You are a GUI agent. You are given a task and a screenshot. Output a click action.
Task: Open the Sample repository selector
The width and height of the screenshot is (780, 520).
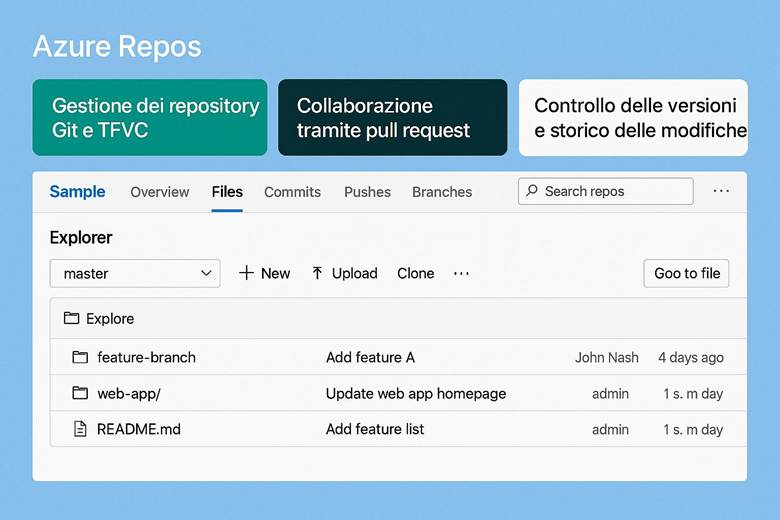(x=77, y=191)
